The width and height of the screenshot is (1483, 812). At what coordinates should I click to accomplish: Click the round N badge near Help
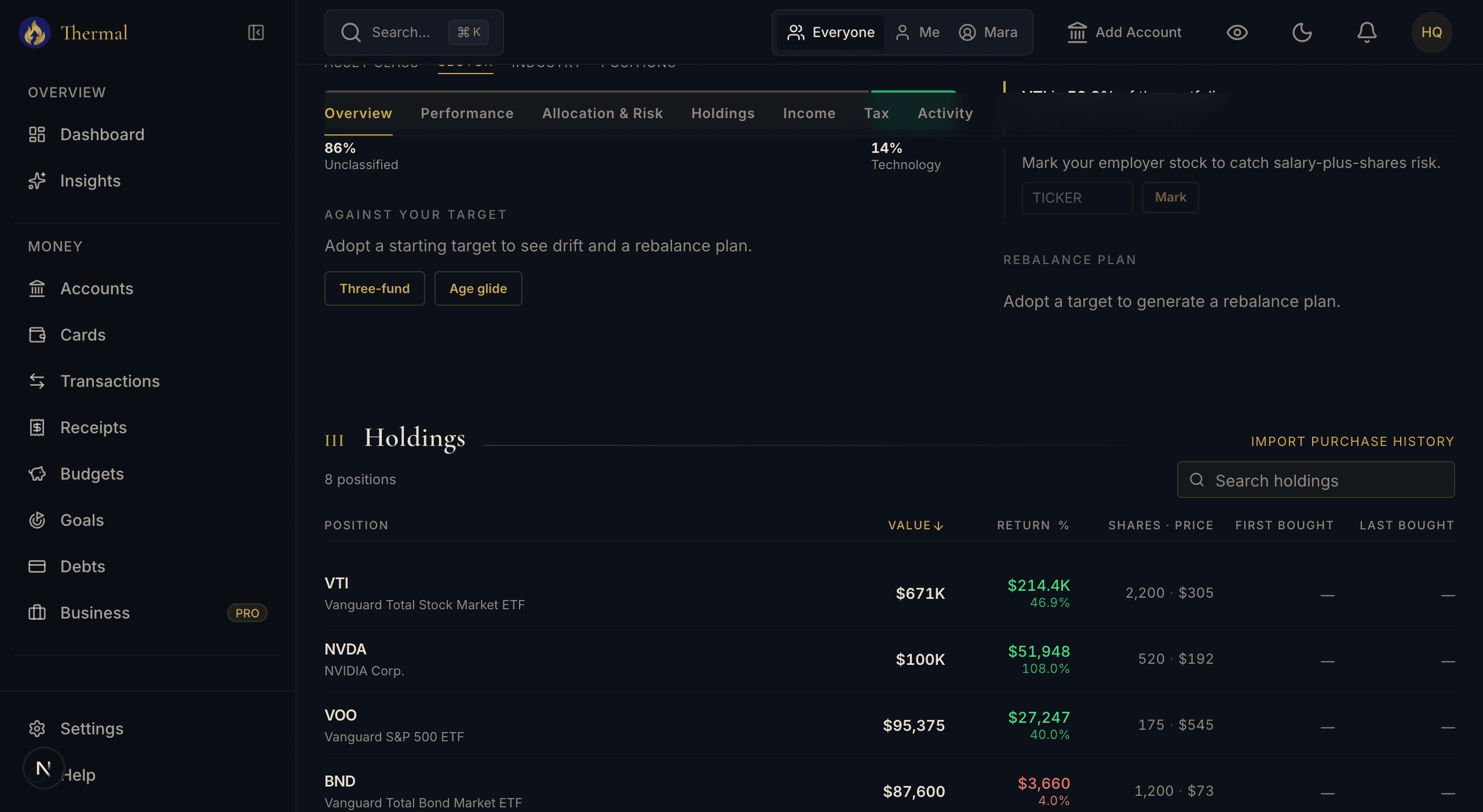coord(43,769)
